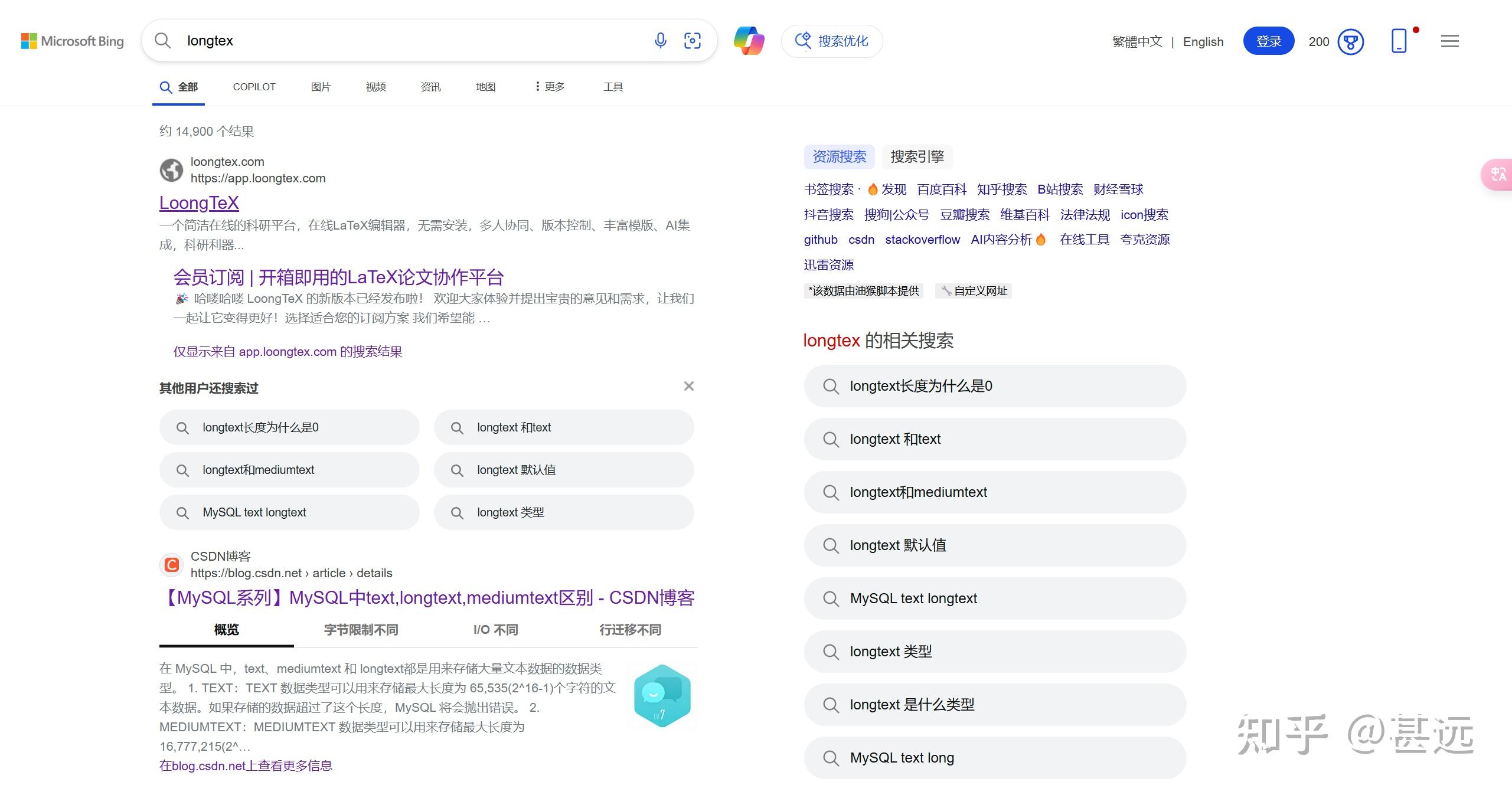This screenshot has height=795, width=1512.
Task: Open the Copilot colorful icon
Action: (x=749, y=41)
